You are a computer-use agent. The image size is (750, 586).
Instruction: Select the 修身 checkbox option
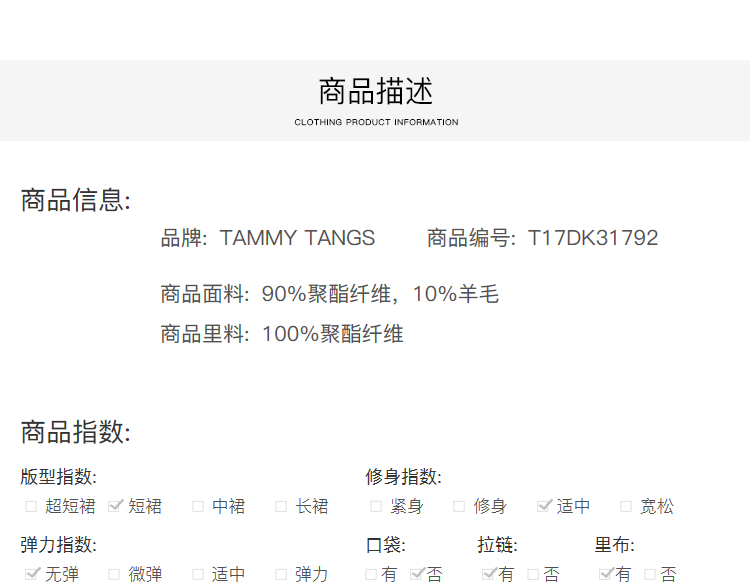(x=459, y=507)
